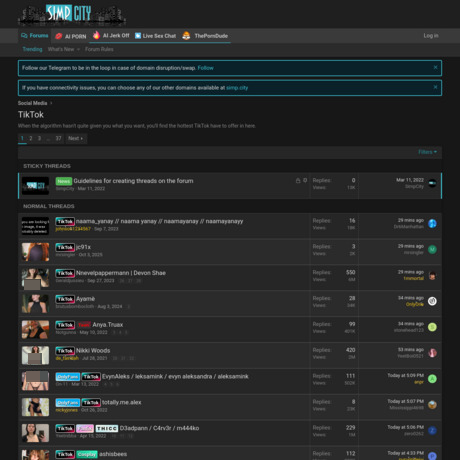The image size is (460, 460).
Task: Open SimpCity avatar beside Mar 11, 2022
Action: tap(432, 183)
